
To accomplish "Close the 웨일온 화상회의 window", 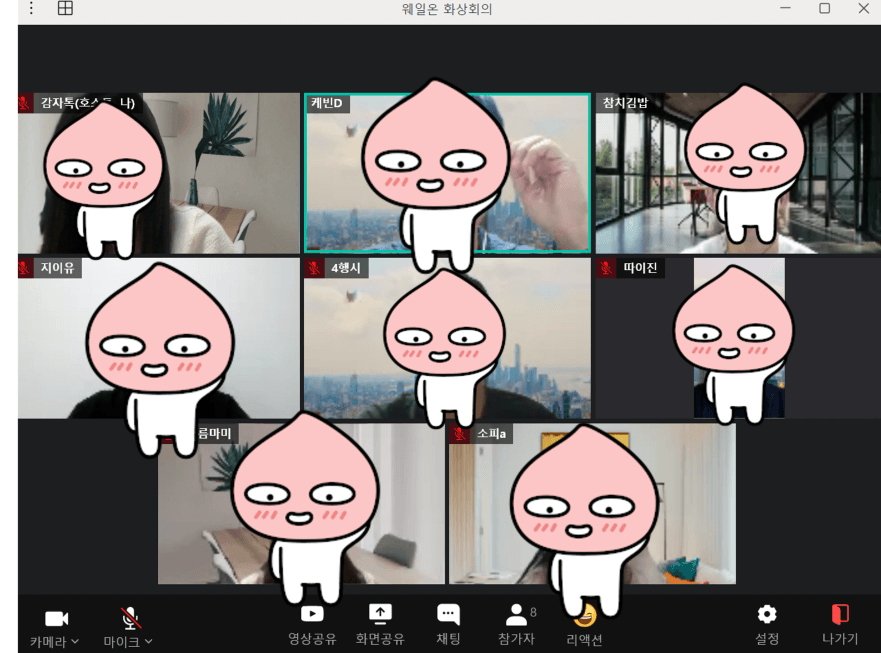I will (x=864, y=8).
